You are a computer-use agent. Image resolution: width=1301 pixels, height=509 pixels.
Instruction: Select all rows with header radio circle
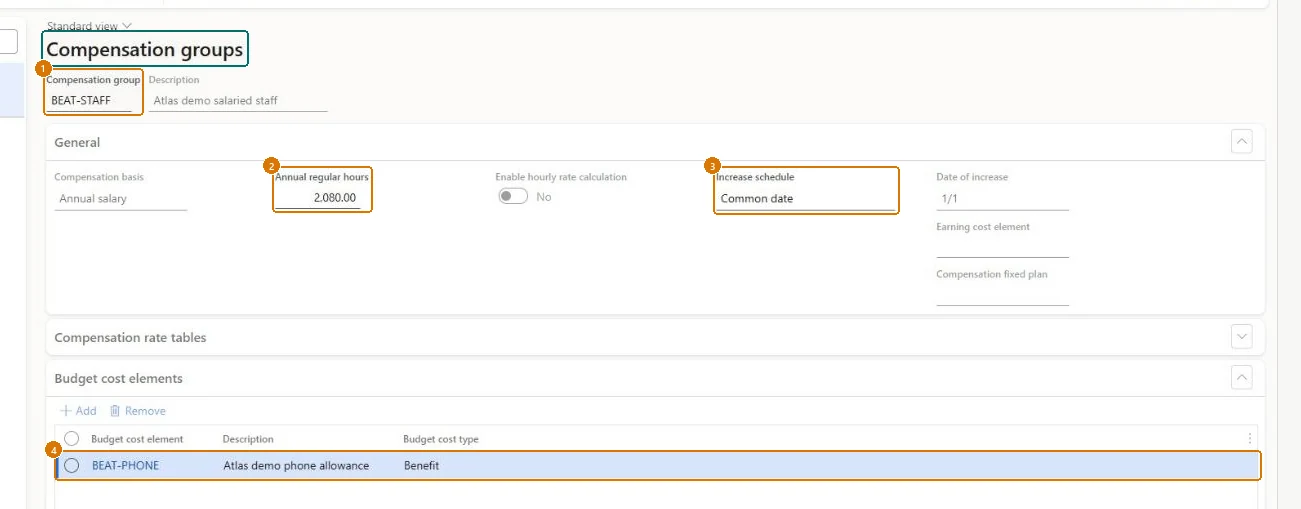(x=72, y=438)
